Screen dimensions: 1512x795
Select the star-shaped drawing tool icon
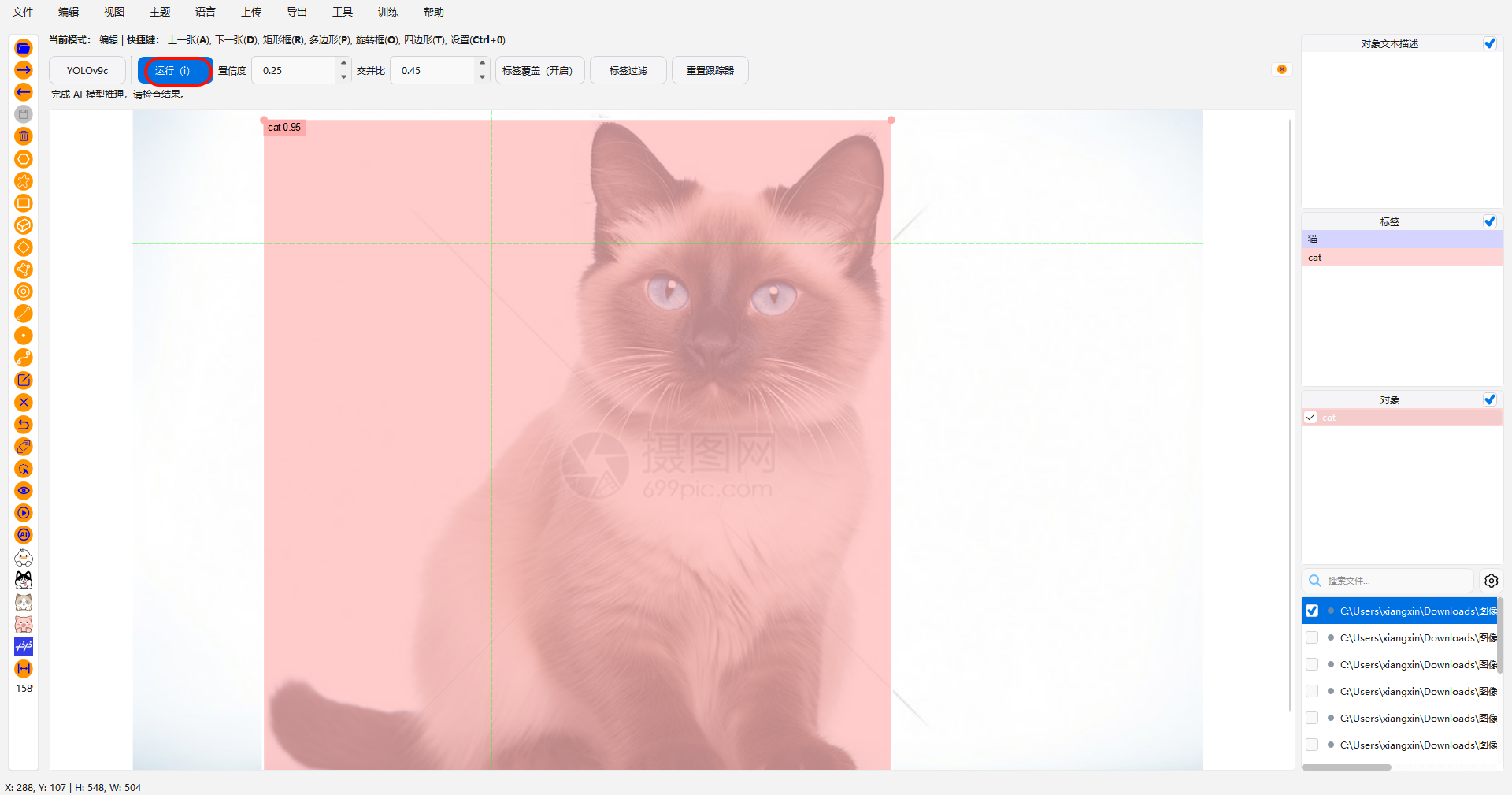(x=24, y=181)
